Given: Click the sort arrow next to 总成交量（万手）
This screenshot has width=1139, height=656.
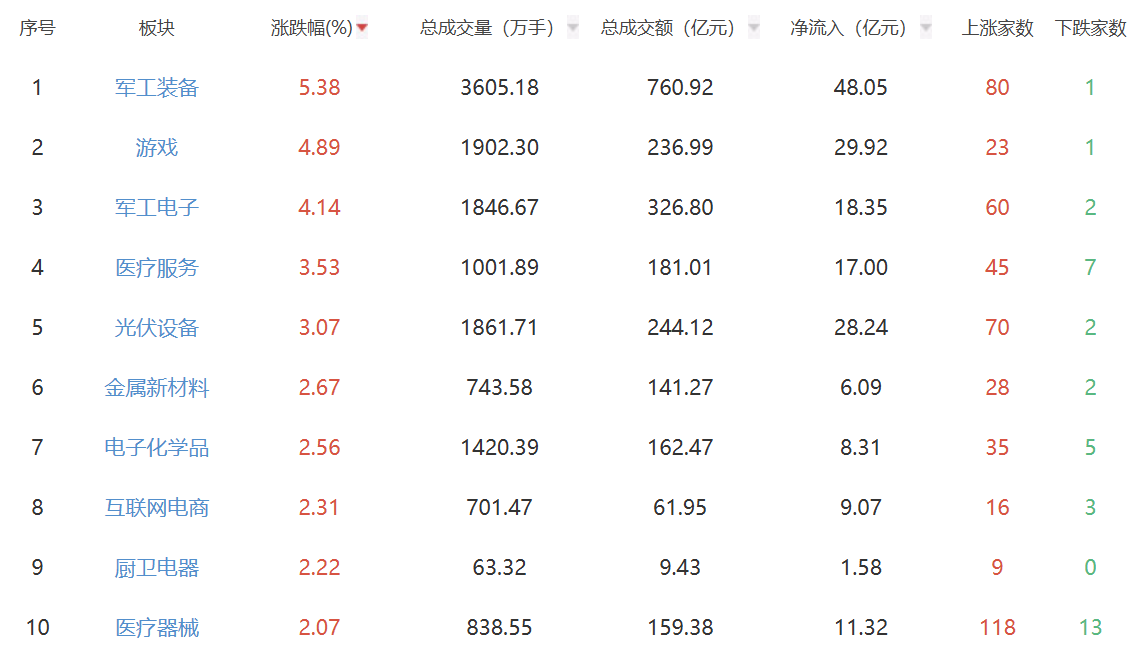Looking at the screenshot, I should 573,28.
